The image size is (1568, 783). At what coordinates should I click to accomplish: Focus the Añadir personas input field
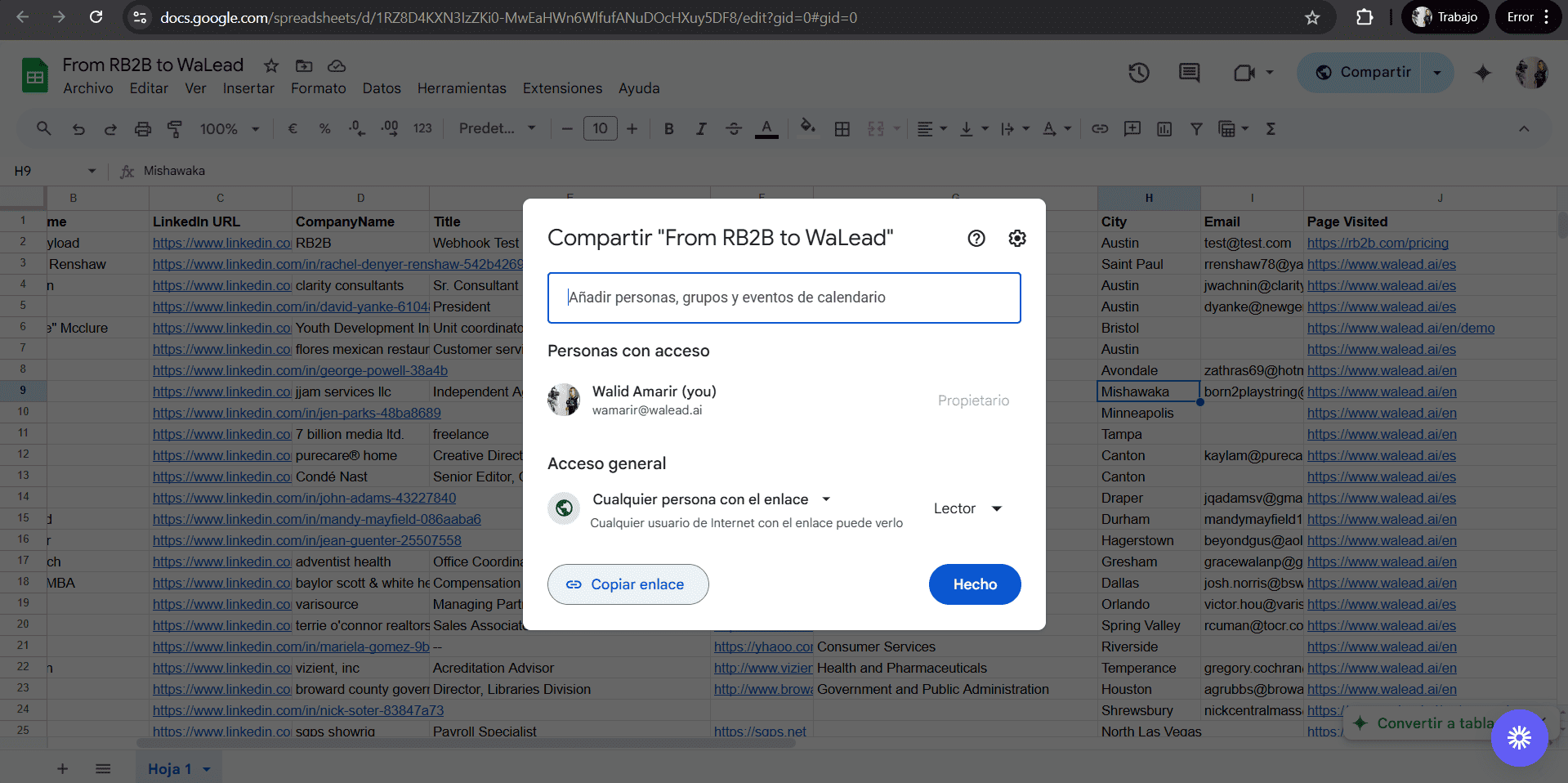point(784,298)
